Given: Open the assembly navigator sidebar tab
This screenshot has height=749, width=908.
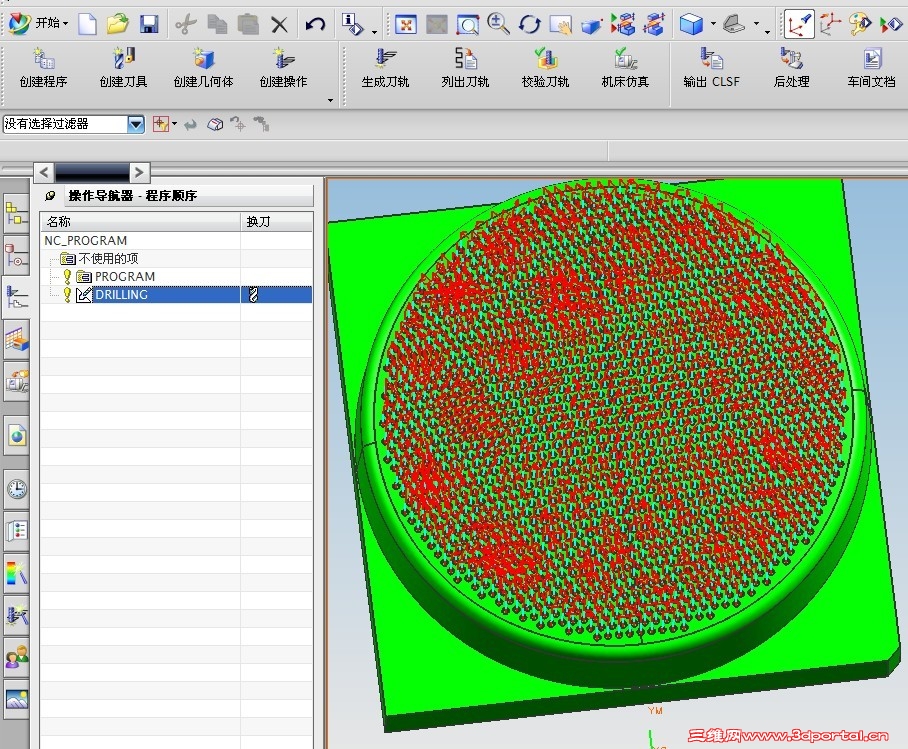Looking at the screenshot, I should click(x=16, y=213).
